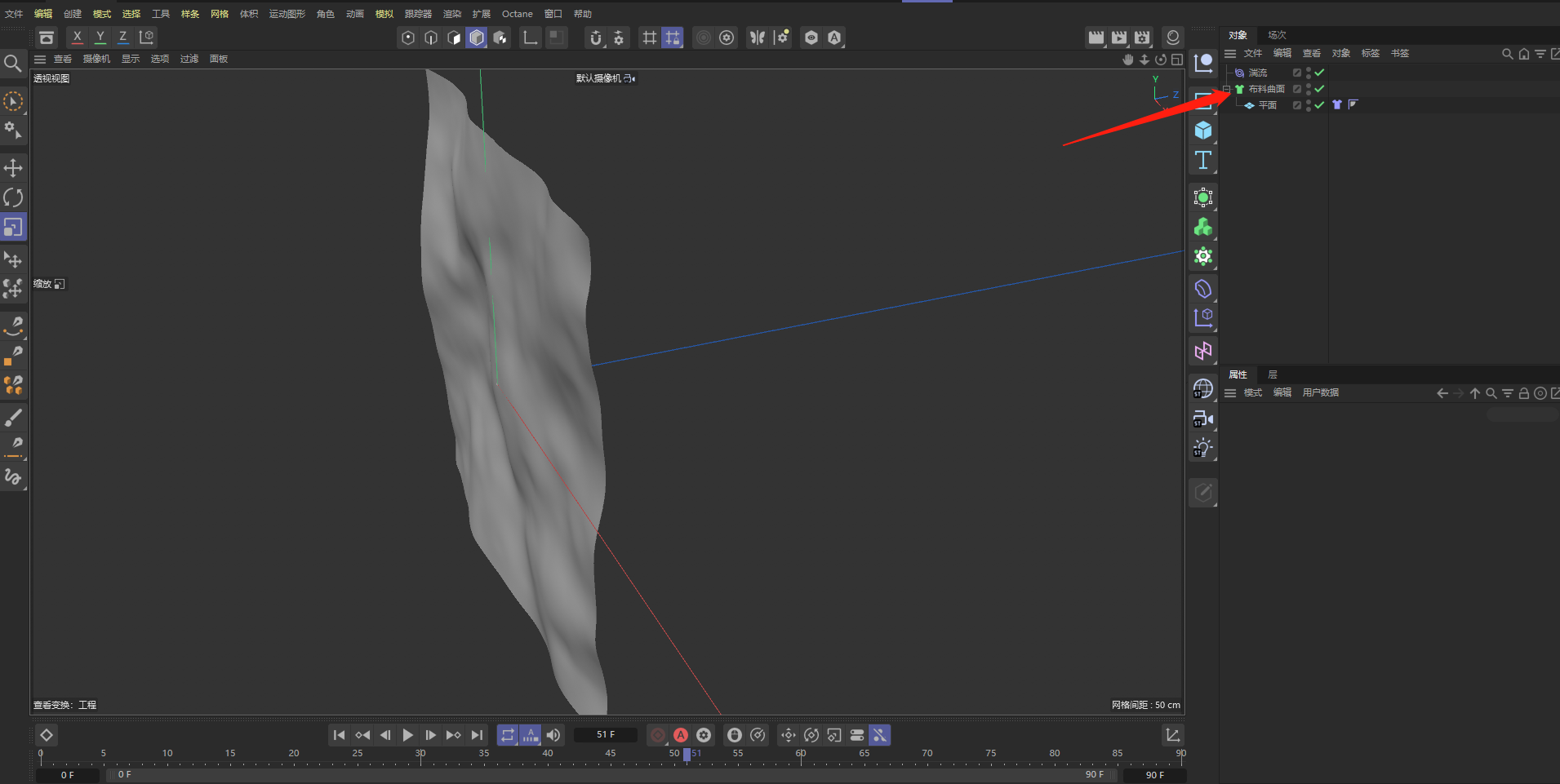Click the search icon in object manager

point(1507,54)
